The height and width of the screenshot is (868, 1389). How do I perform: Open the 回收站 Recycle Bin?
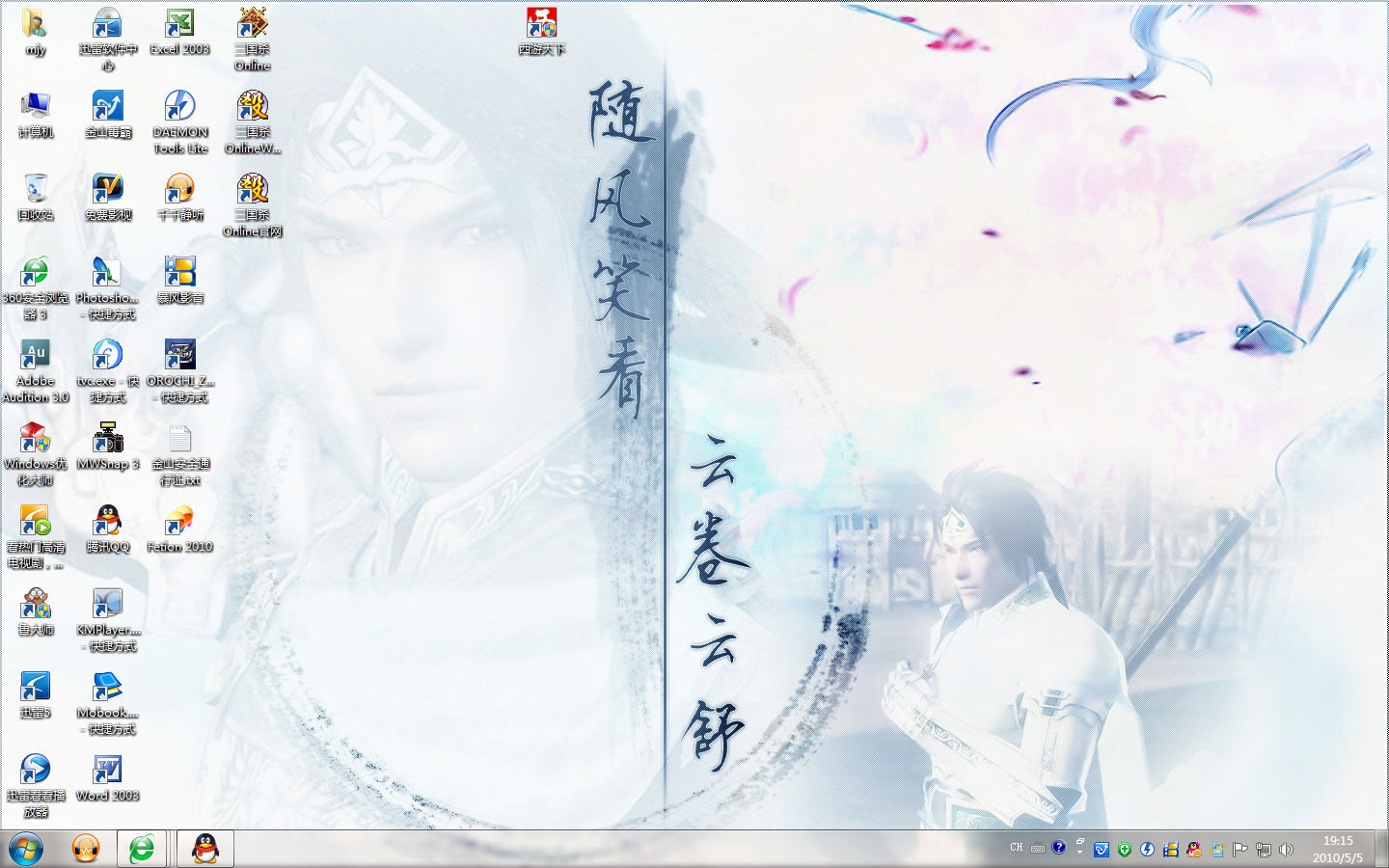coord(35,199)
